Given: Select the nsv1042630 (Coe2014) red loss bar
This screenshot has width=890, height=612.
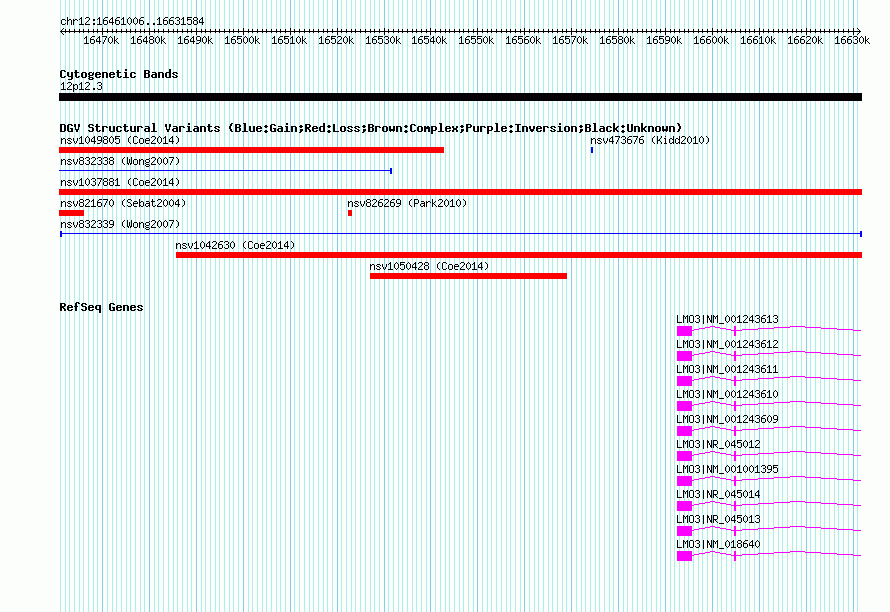Looking at the screenshot, I should pyautogui.click(x=519, y=255).
